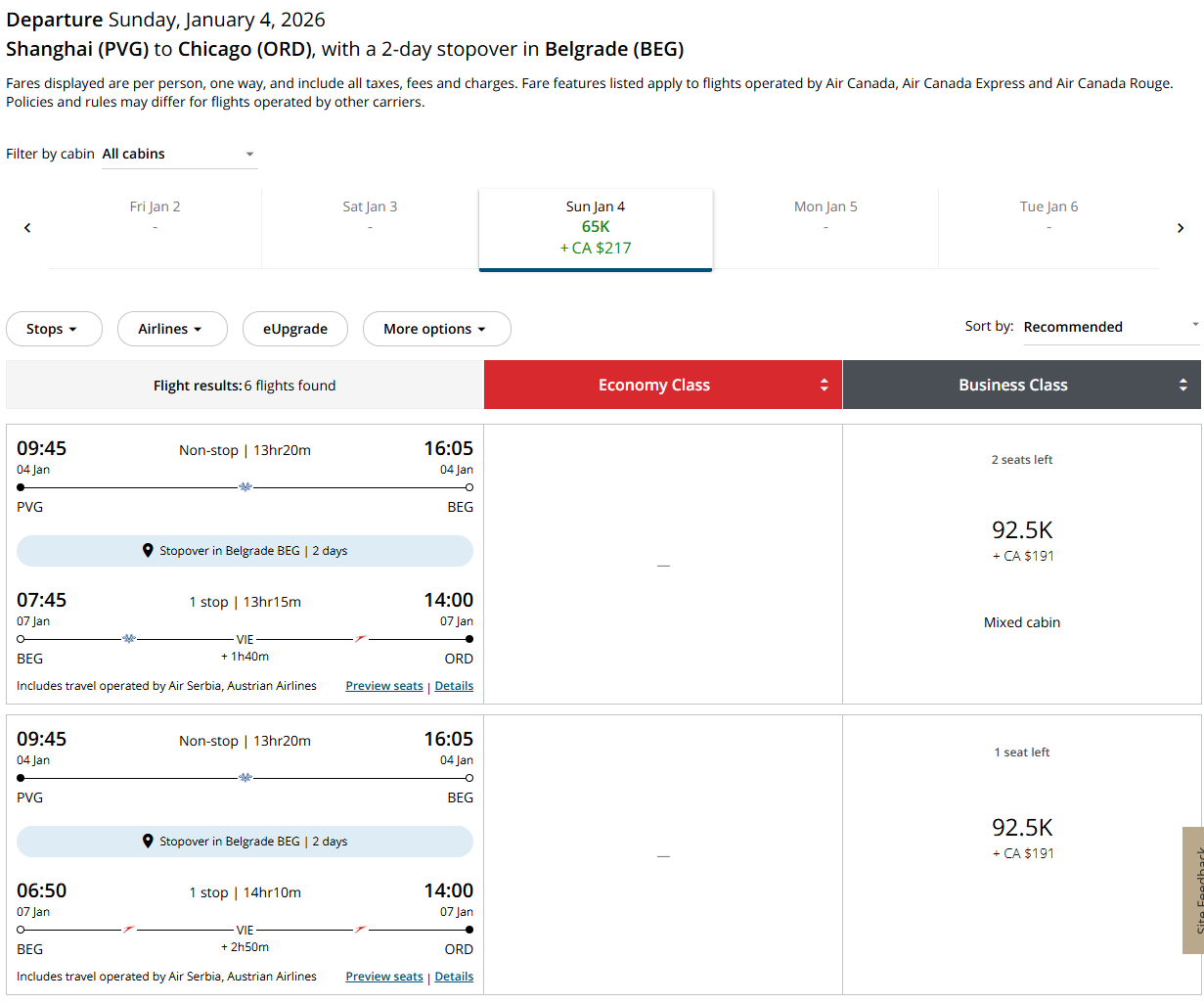The width and height of the screenshot is (1204, 1003).
Task: Click the previous dates left arrow
Action: pyautogui.click(x=27, y=228)
